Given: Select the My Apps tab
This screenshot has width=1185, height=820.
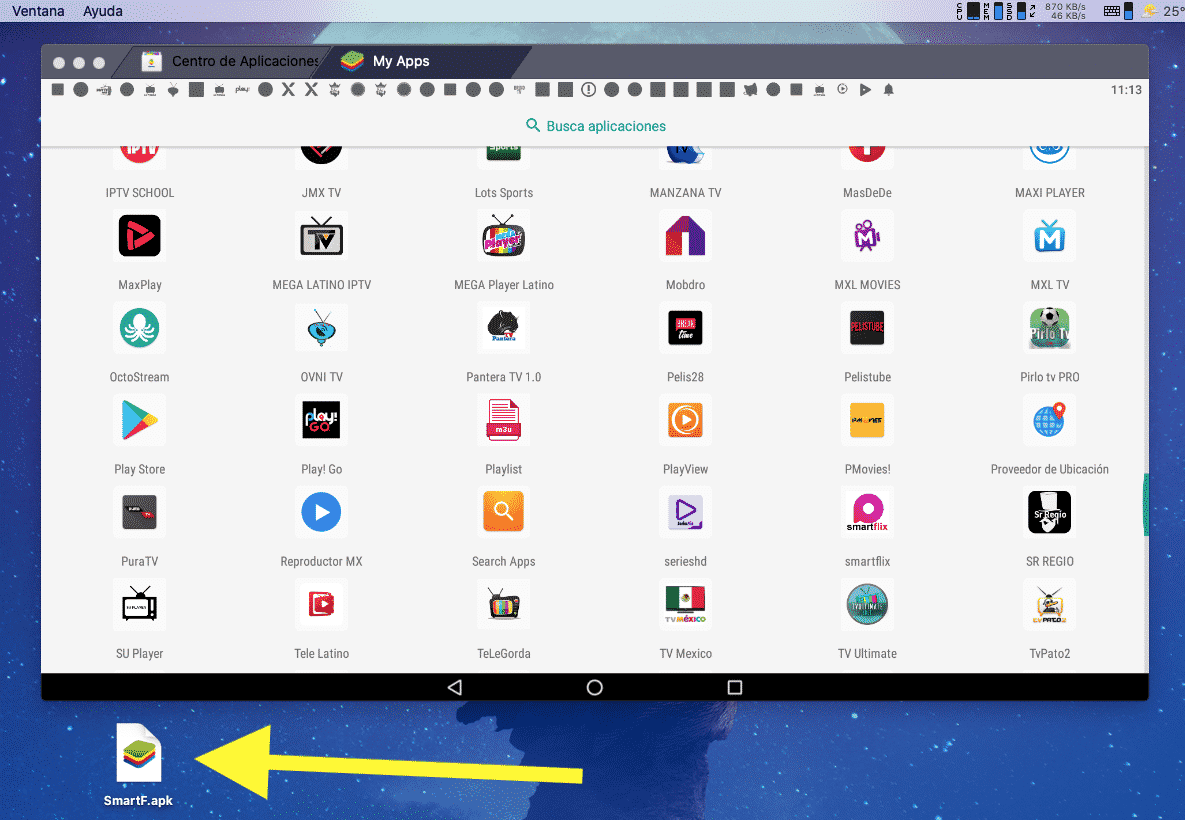Looking at the screenshot, I should click(x=400, y=61).
